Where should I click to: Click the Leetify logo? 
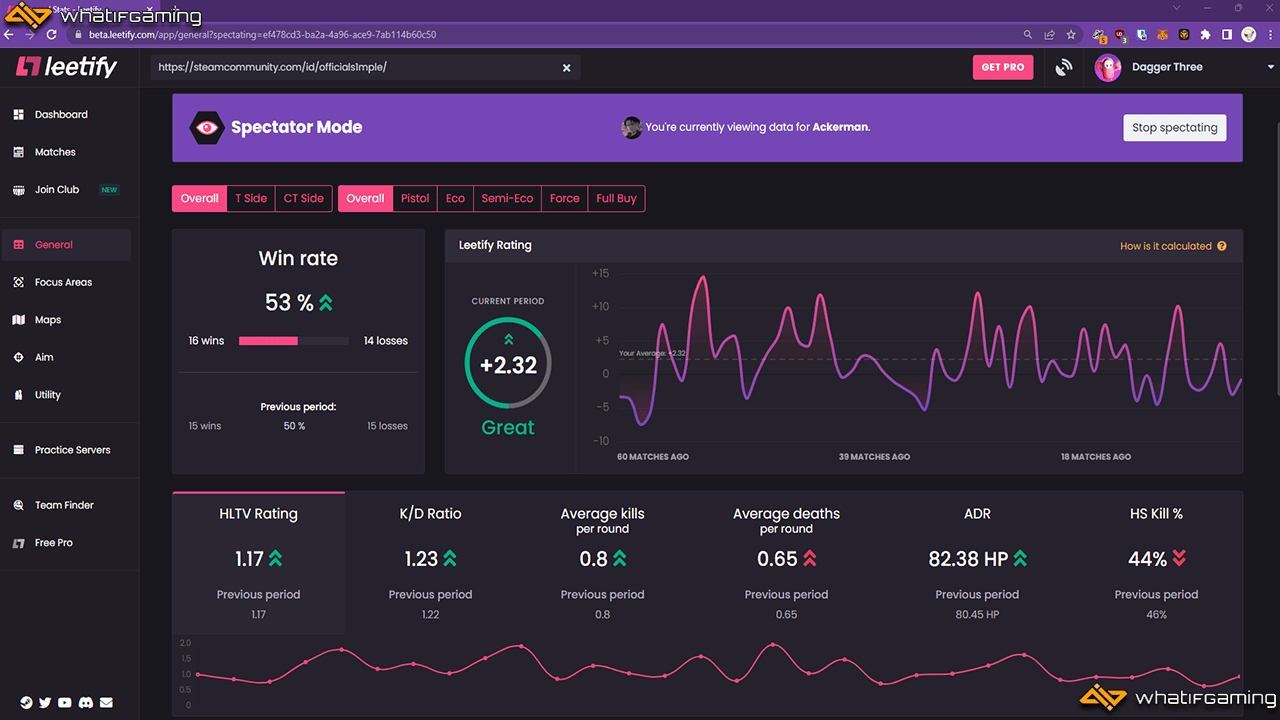[x=67, y=67]
